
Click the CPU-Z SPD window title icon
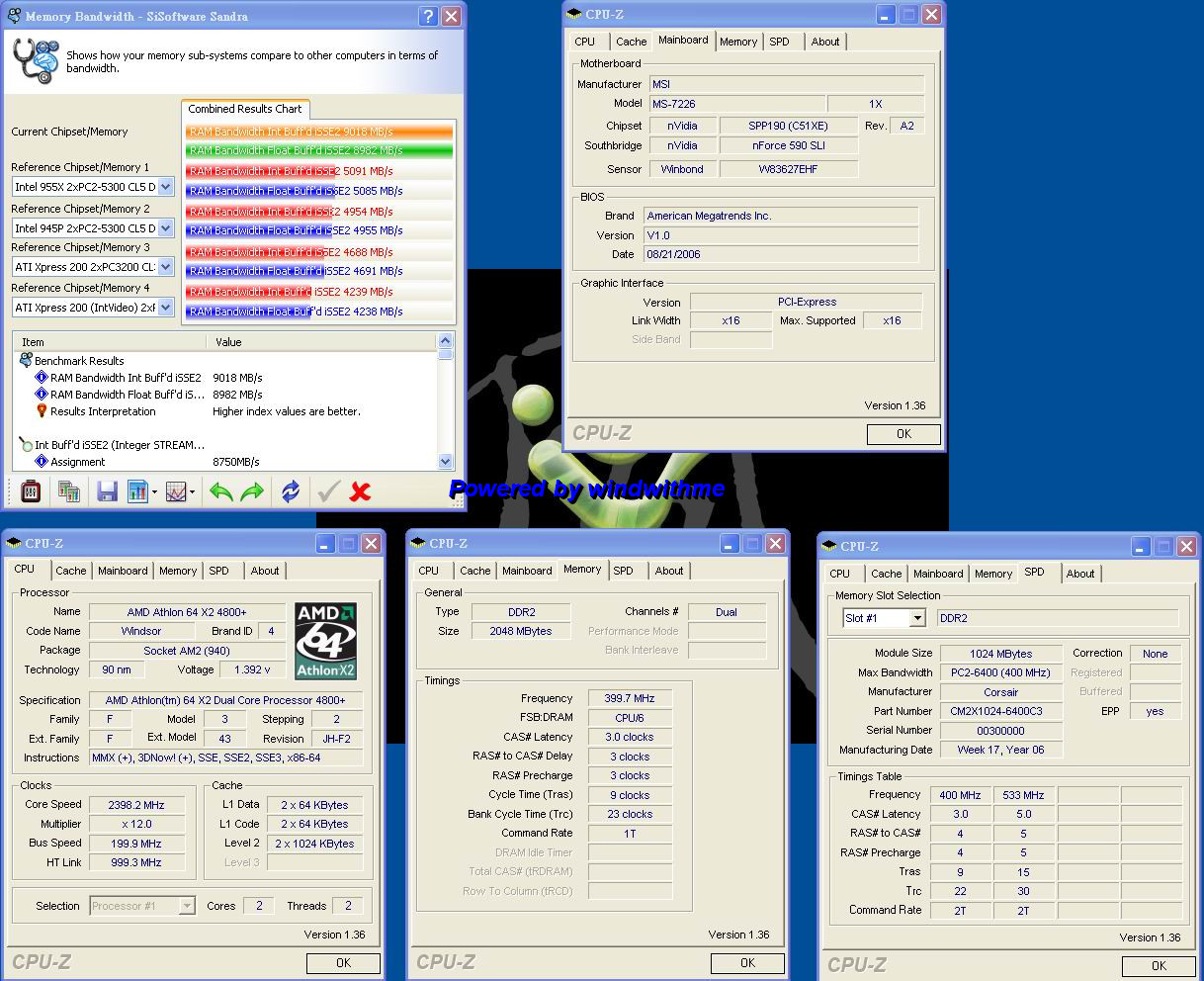point(829,546)
